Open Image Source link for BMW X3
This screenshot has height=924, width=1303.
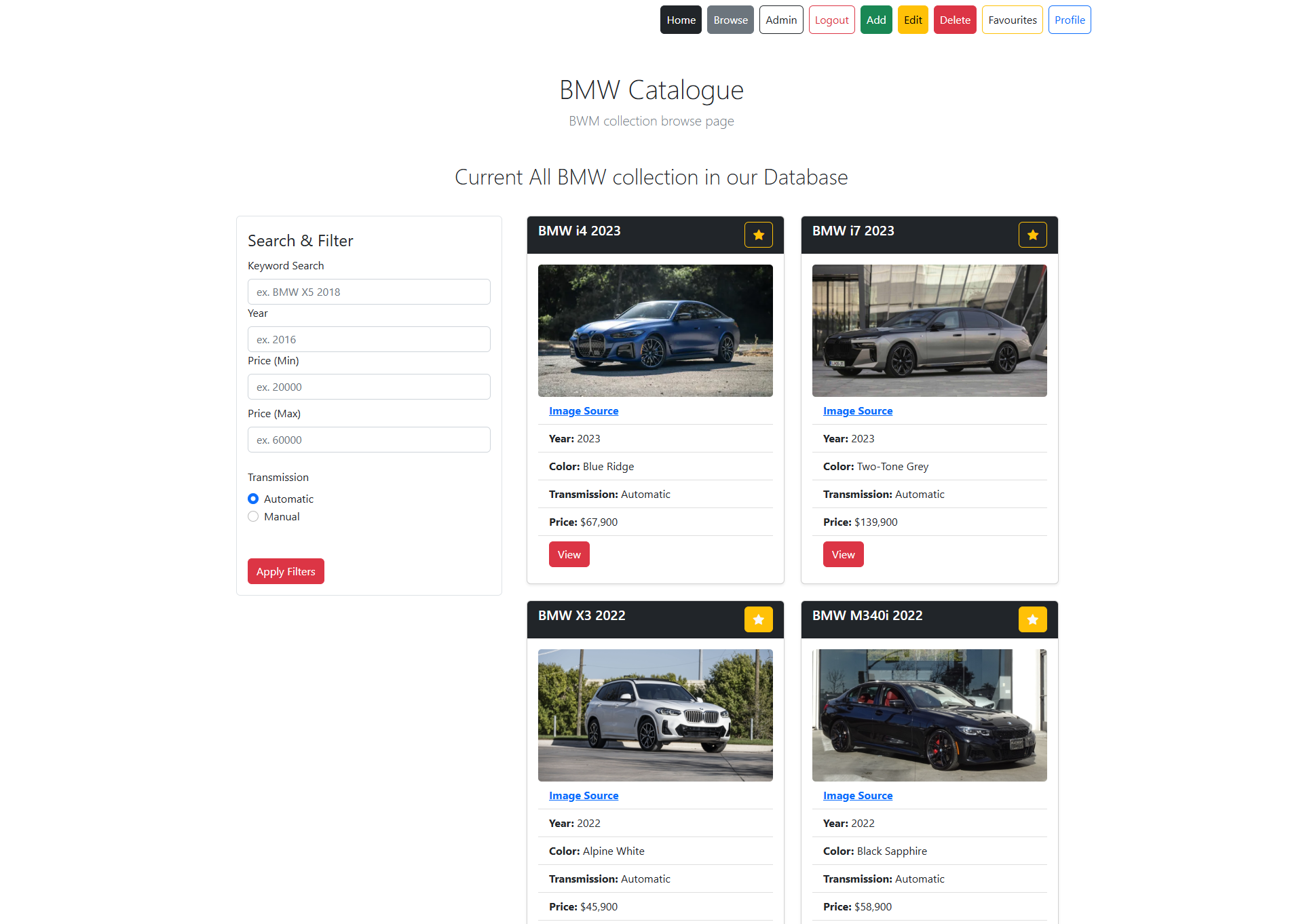[584, 796]
